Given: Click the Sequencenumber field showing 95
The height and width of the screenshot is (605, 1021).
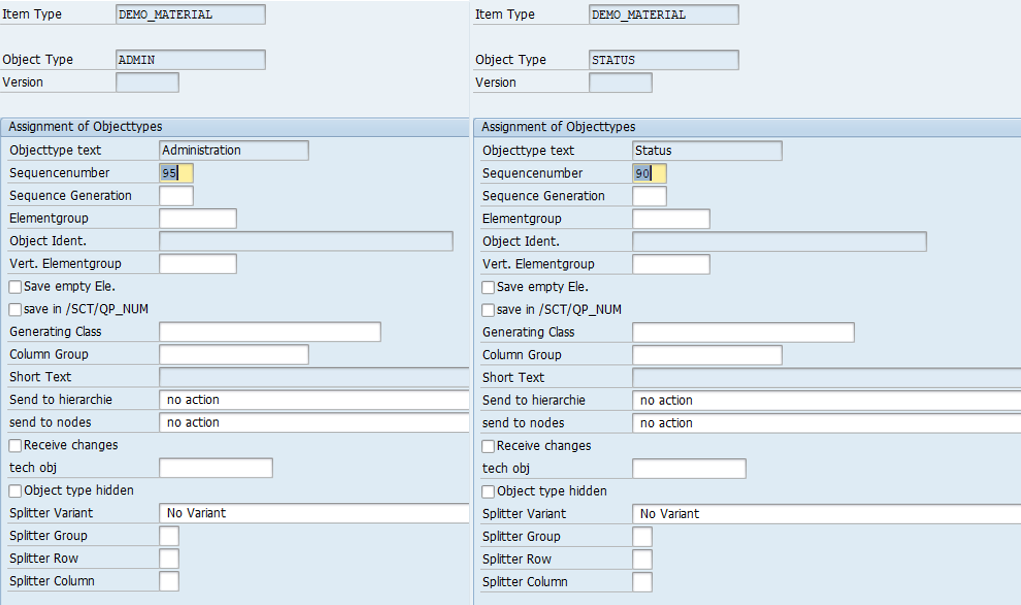Looking at the screenshot, I should tap(176, 173).
